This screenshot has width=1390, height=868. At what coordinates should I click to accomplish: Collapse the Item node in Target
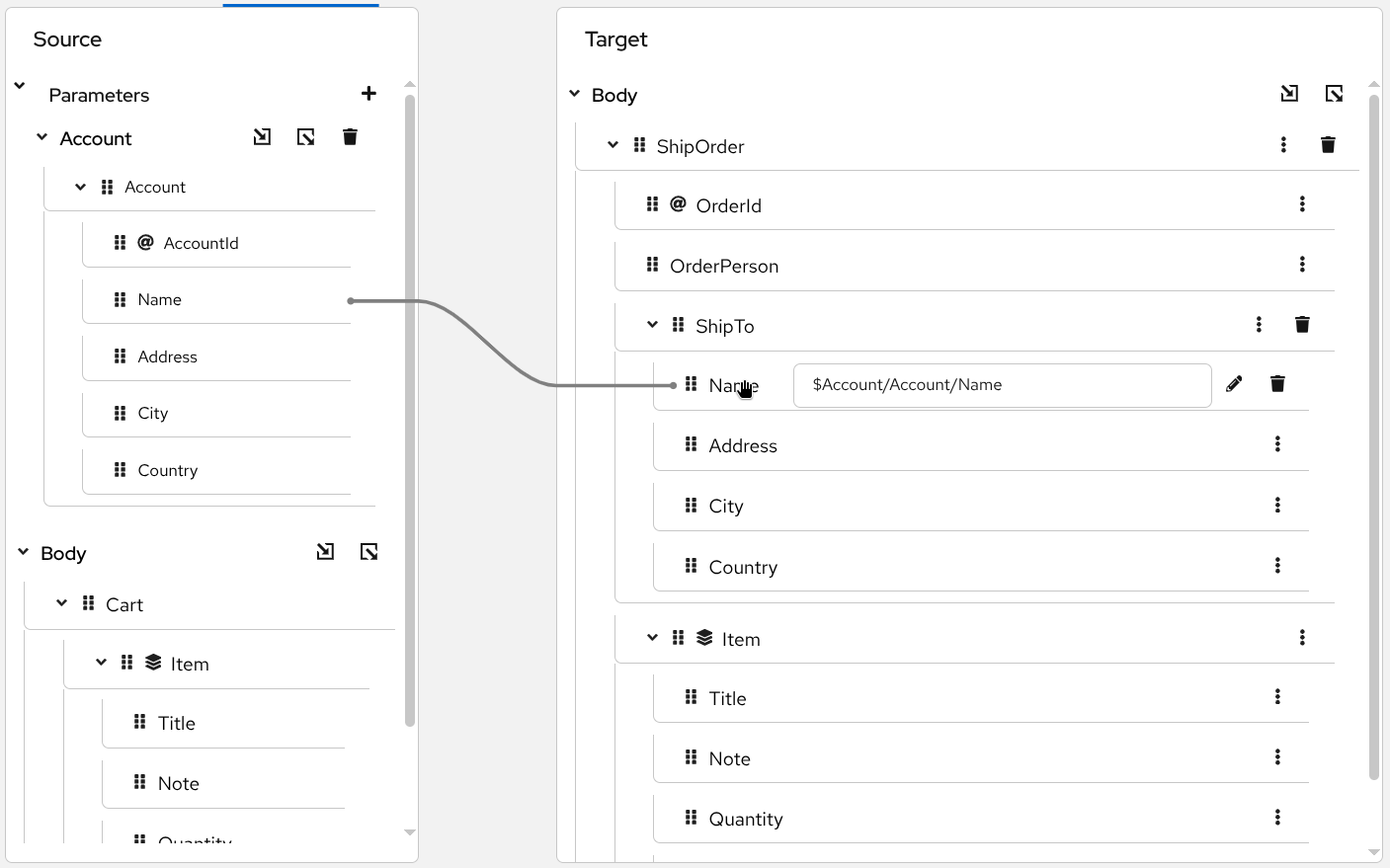652,638
